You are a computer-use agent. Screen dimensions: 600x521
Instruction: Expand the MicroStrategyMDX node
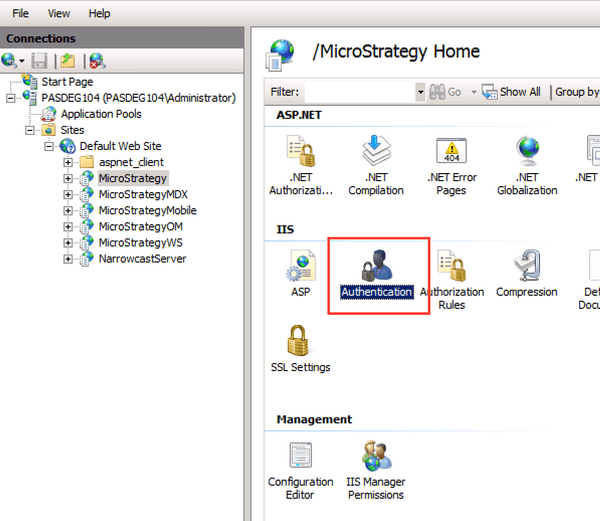click(68, 195)
